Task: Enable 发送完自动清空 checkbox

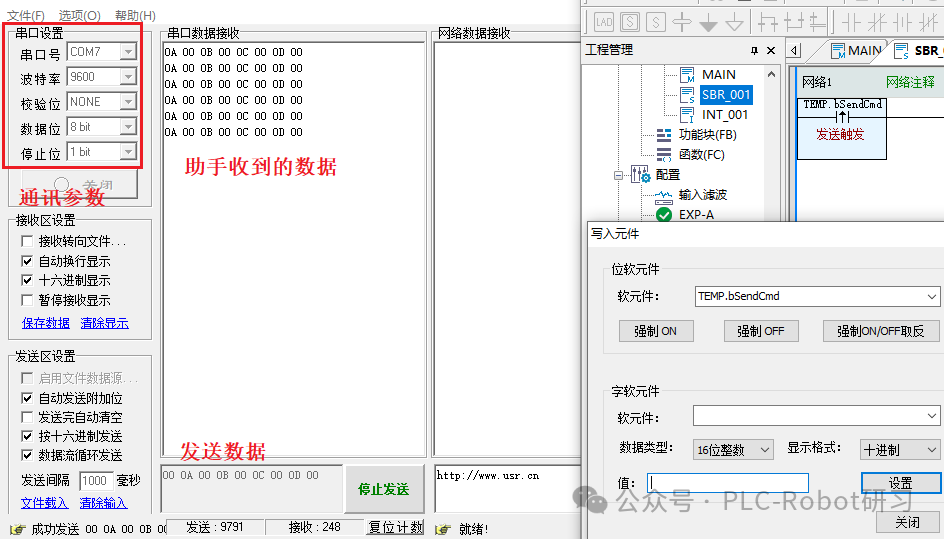Action: pyautogui.click(x=27, y=417)
